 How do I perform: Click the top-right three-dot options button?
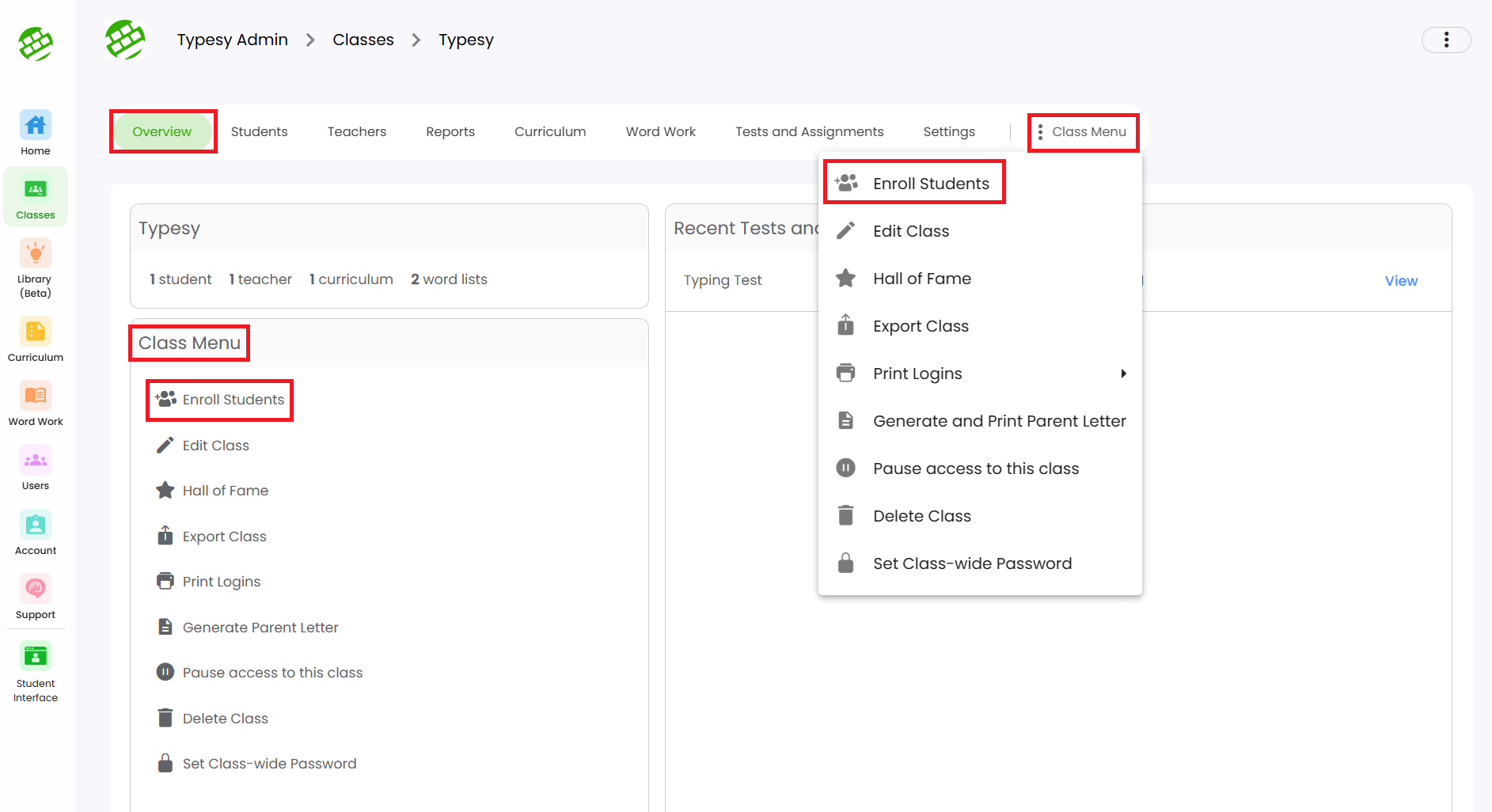click(1445, 40)
